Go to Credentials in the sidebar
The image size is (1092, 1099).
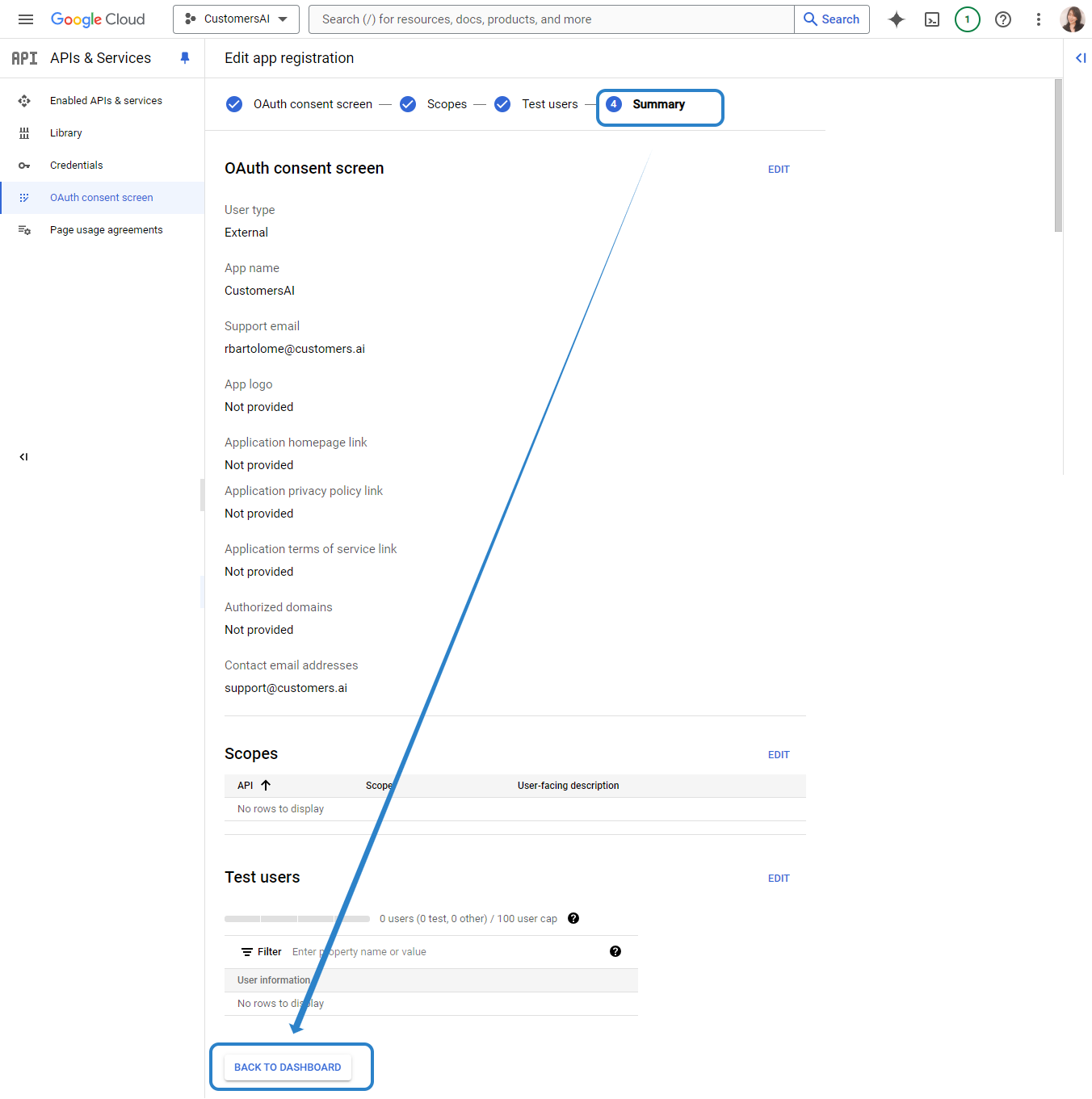77,166
